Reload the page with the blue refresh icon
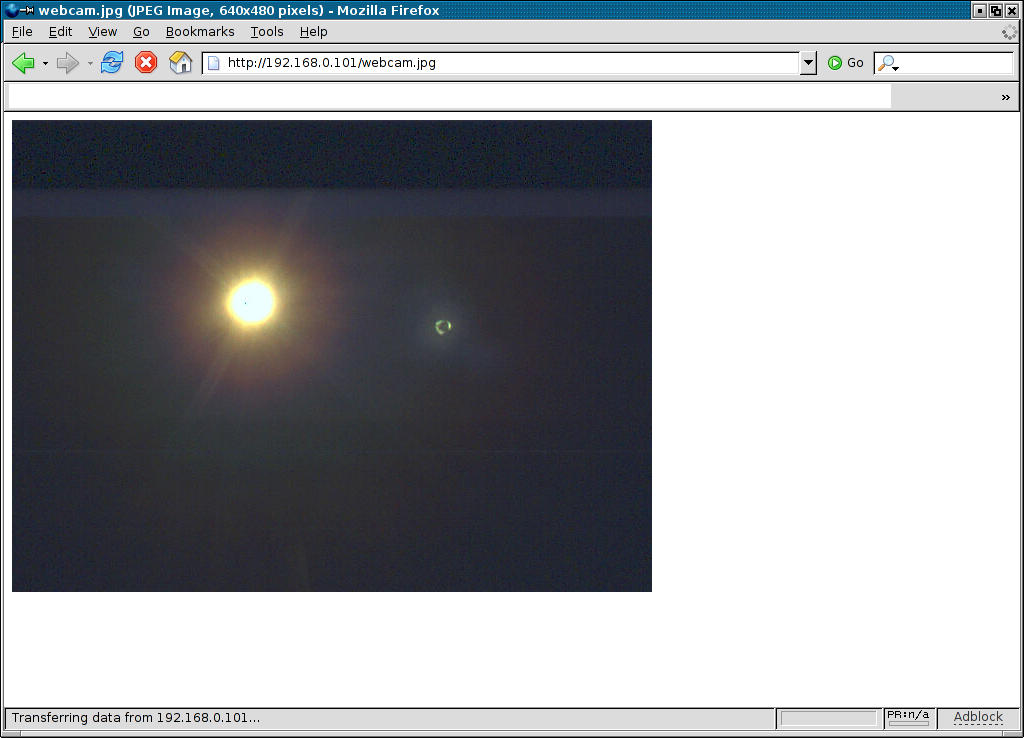This screenshot has height=738, width=1024. (x=112, y=63)
